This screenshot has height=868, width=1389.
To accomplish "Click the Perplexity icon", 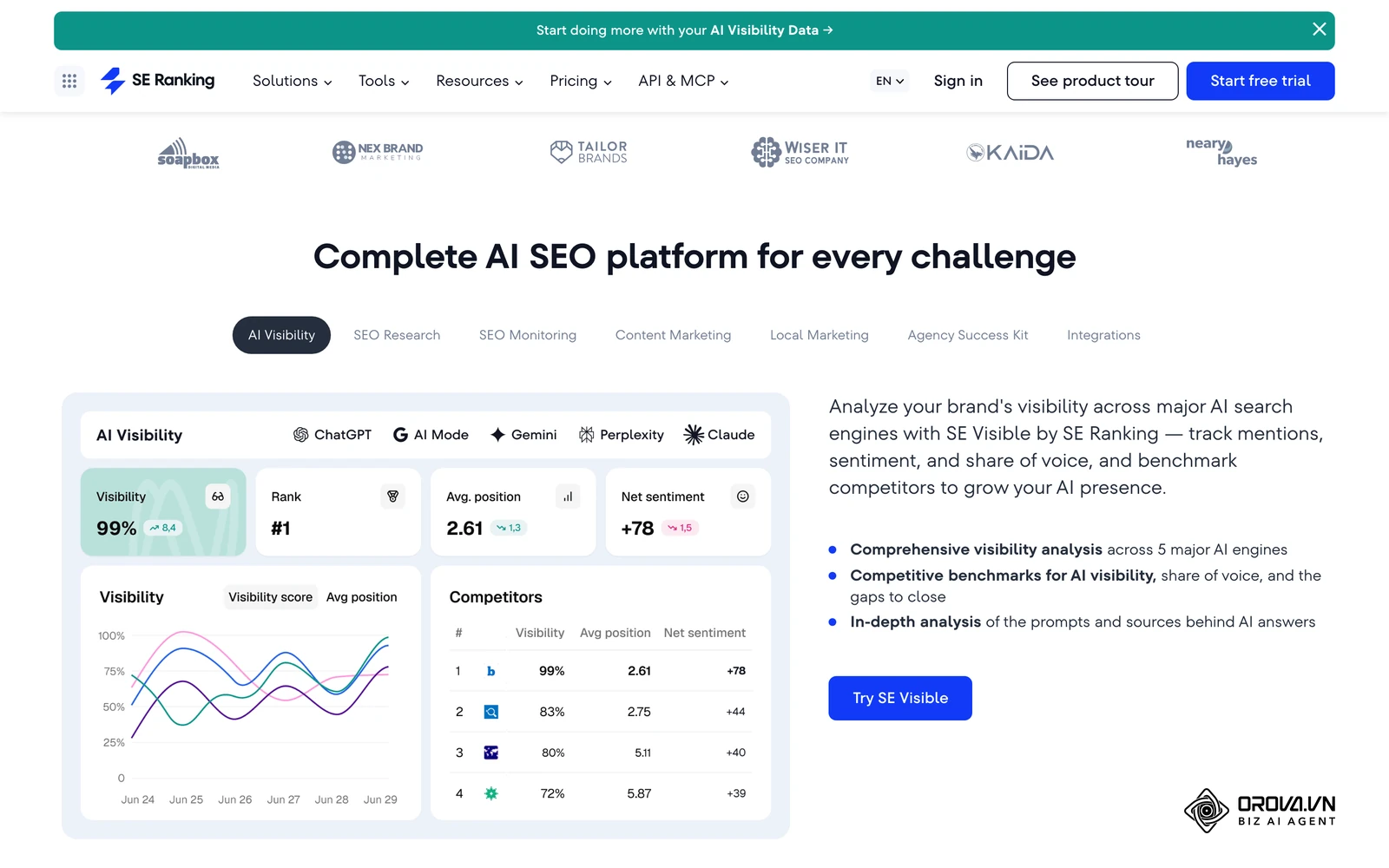I will click(x=587, y=435).
